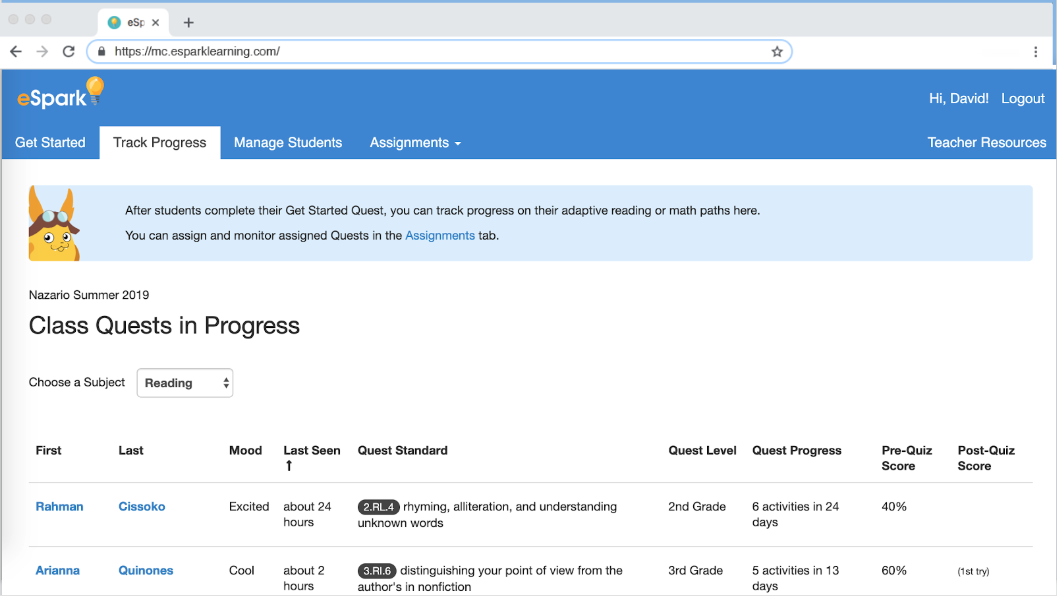Click the bookmark star in address bar
1057x596 pixels.
coord(777,50)
